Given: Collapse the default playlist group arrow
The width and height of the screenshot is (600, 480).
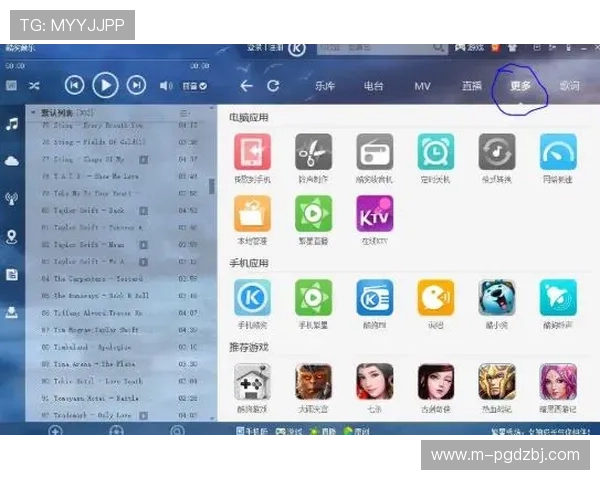Looking at the screenshot, I should click(x=33, y=113).
